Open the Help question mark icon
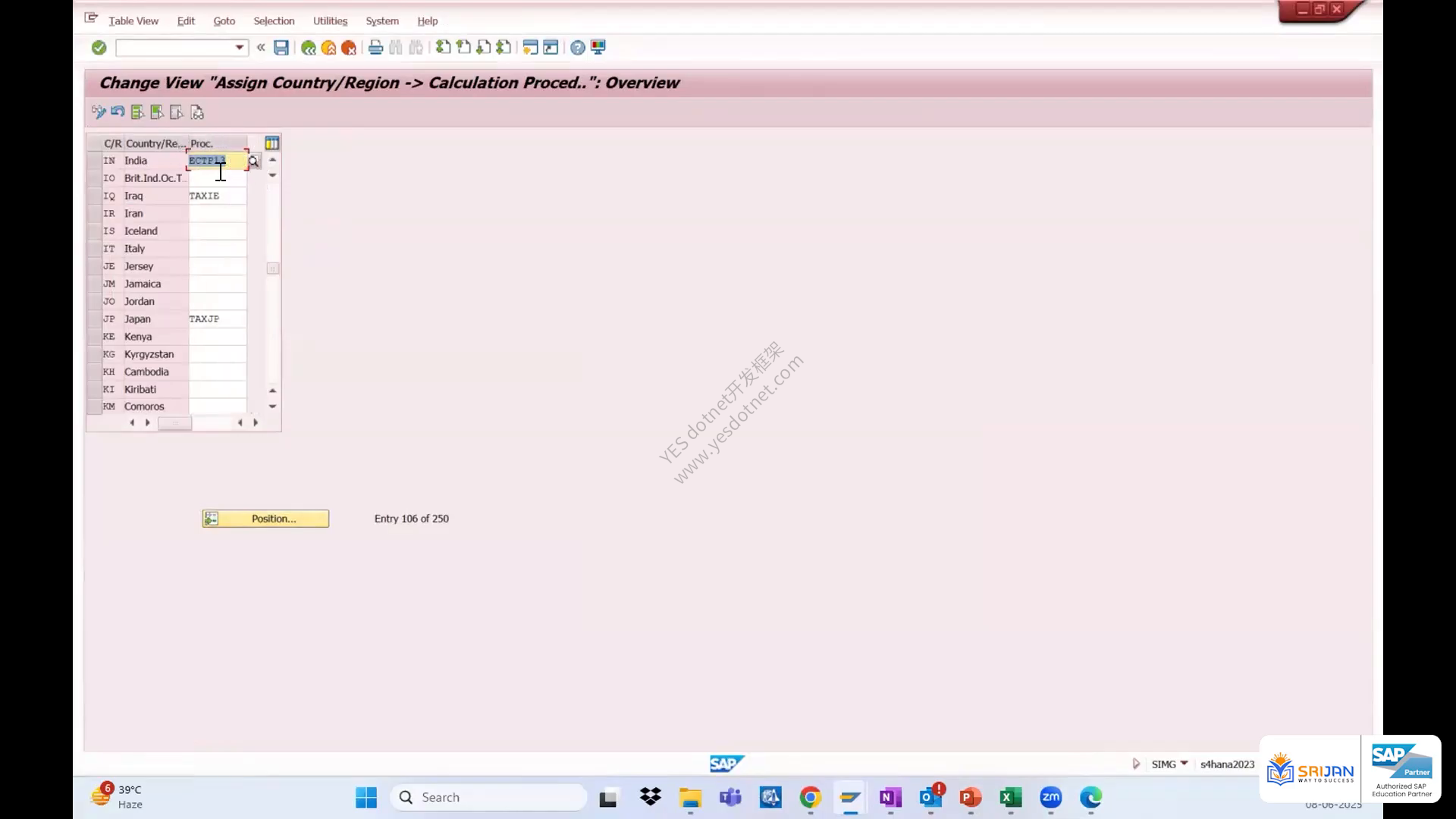This screenshot has width=1456, height=819. coord(578,48)
